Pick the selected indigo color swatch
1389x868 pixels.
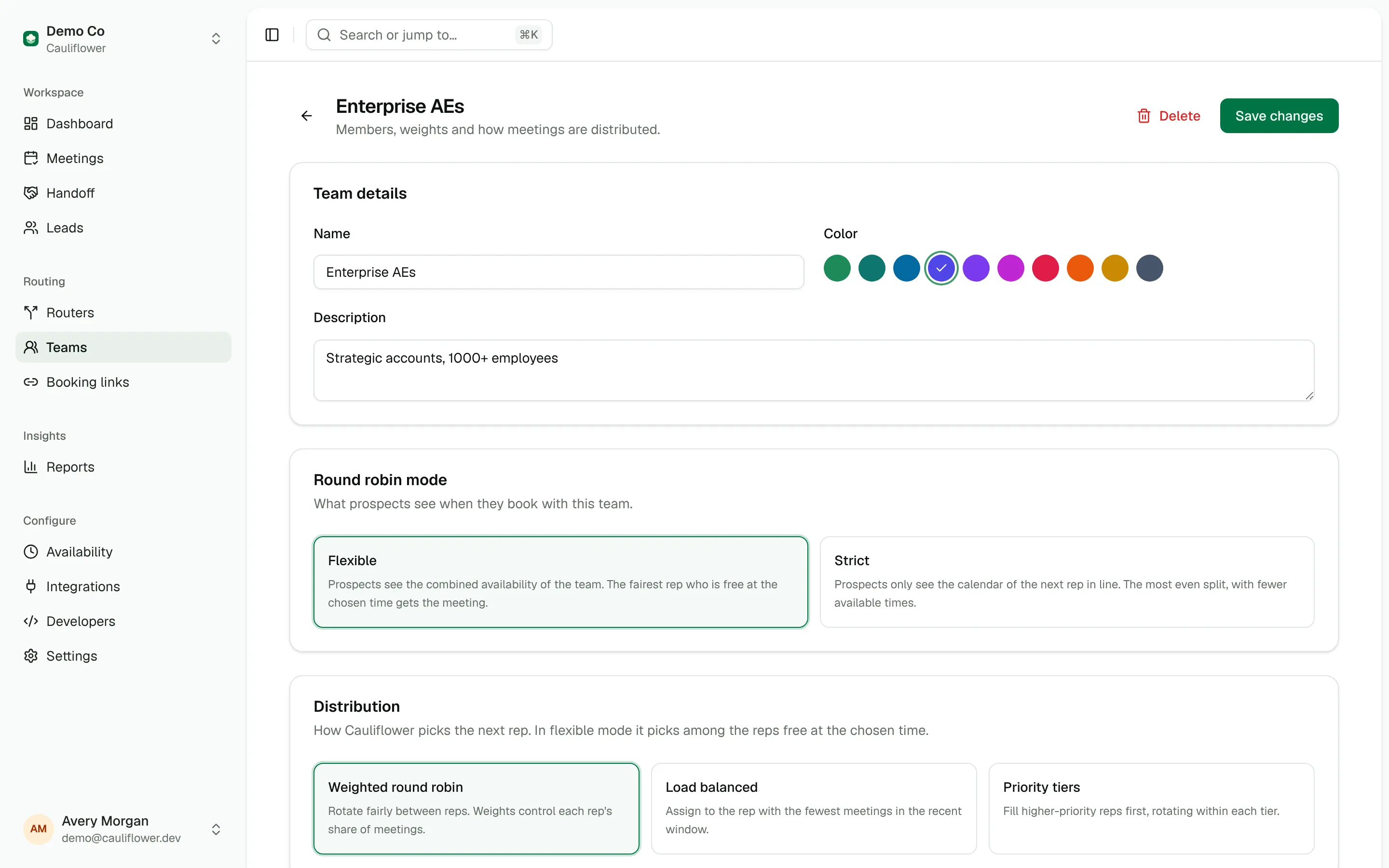pos(941,268)
